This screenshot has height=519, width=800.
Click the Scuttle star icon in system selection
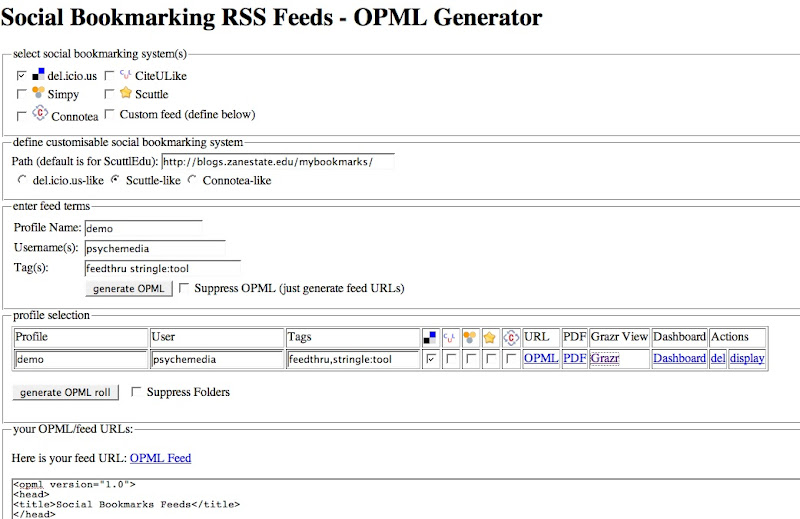(126, 93)
